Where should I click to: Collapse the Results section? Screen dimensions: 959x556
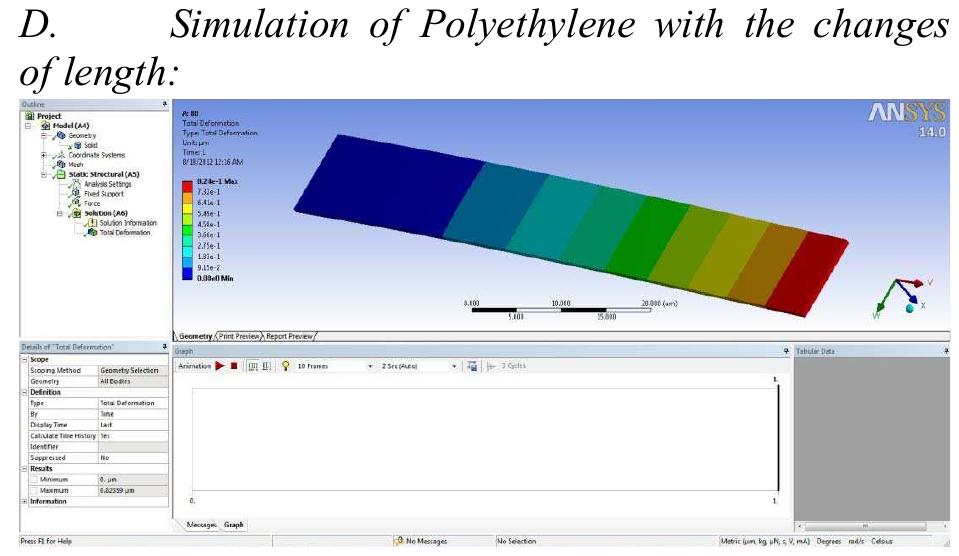24,469
